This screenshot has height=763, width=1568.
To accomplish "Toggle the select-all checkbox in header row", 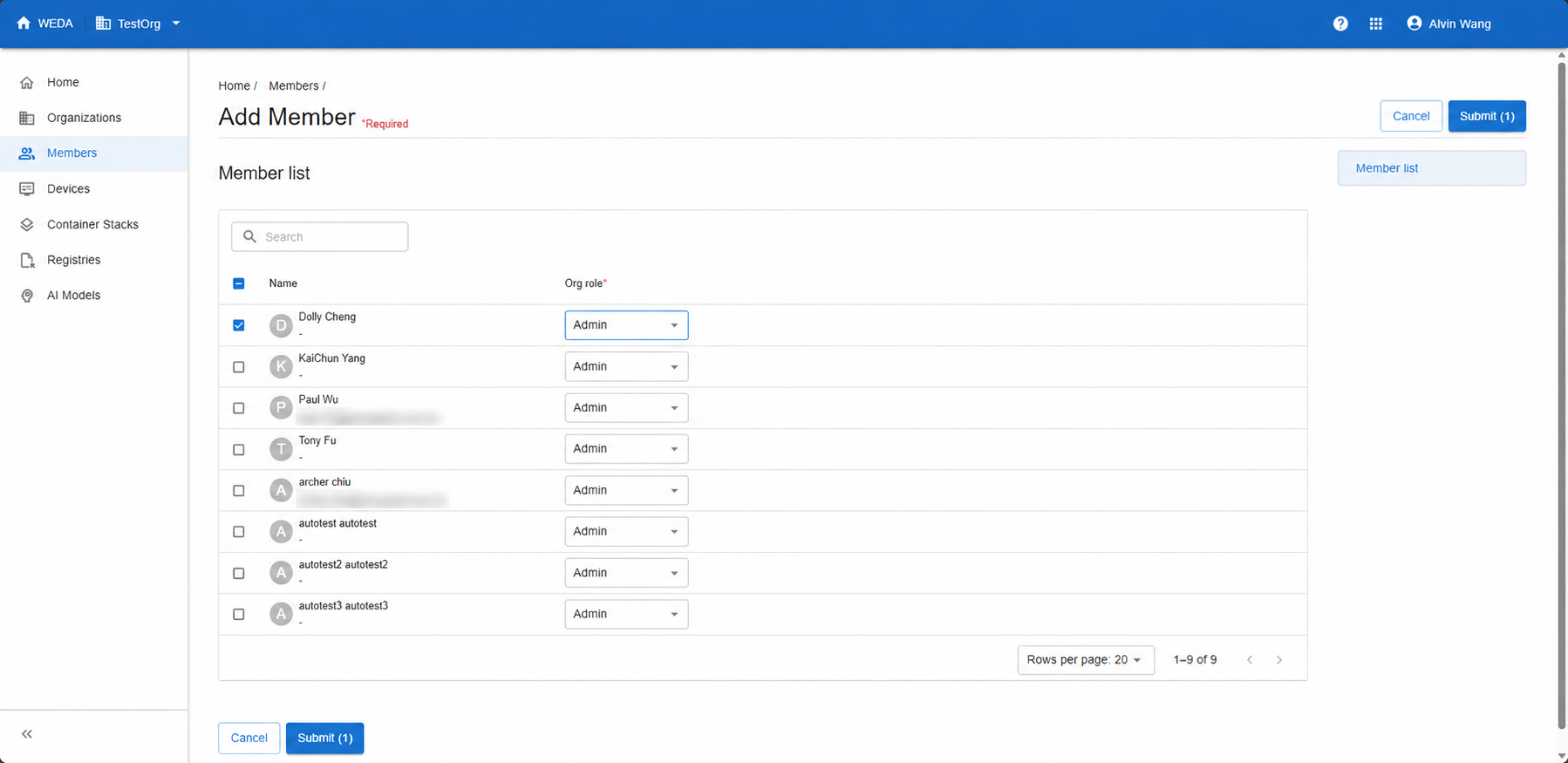I will [239, 283].
